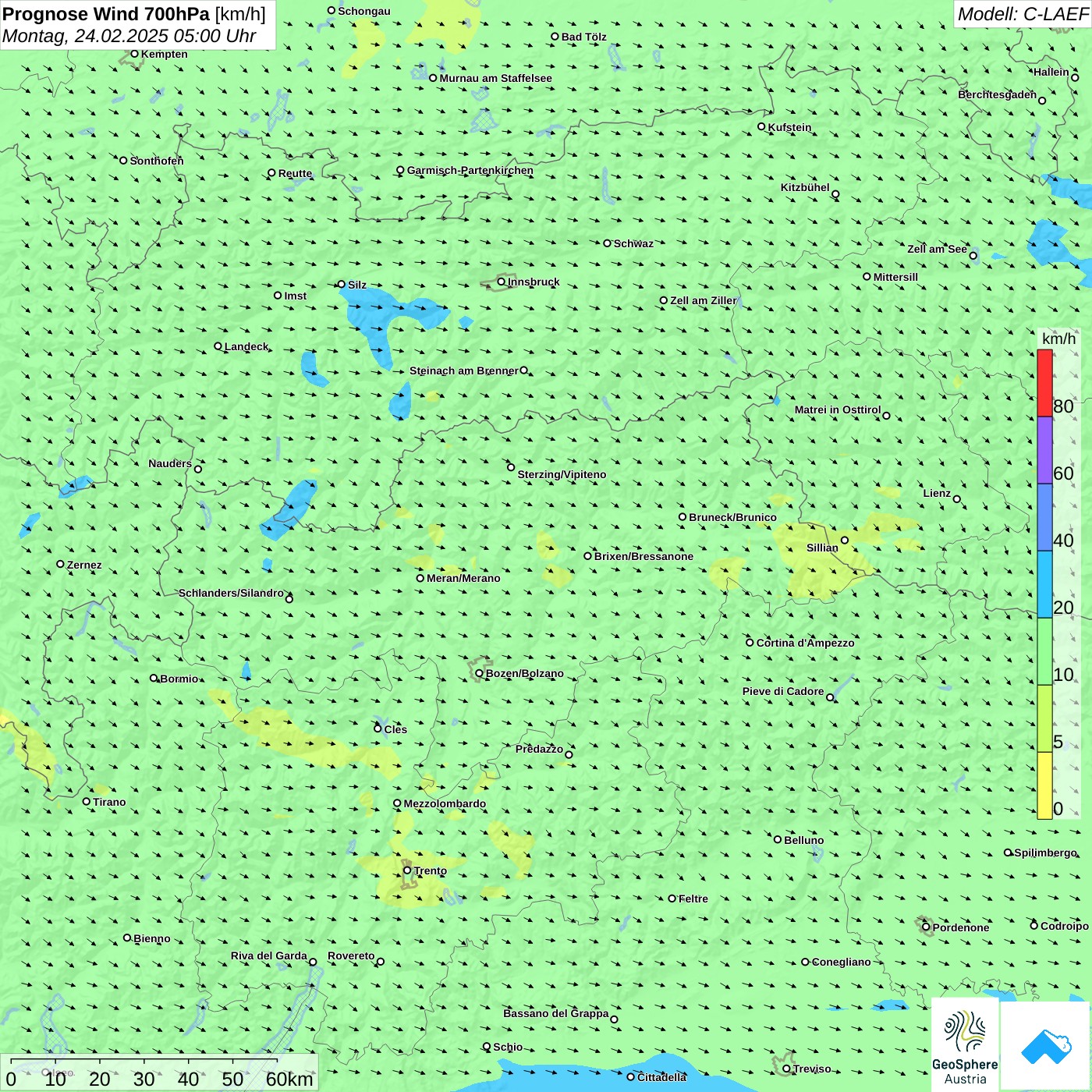The width and height of the screenshot is (1092, 1092).
Task: Click the Prognose Wind 700hPa title
Action: (106, 14)
